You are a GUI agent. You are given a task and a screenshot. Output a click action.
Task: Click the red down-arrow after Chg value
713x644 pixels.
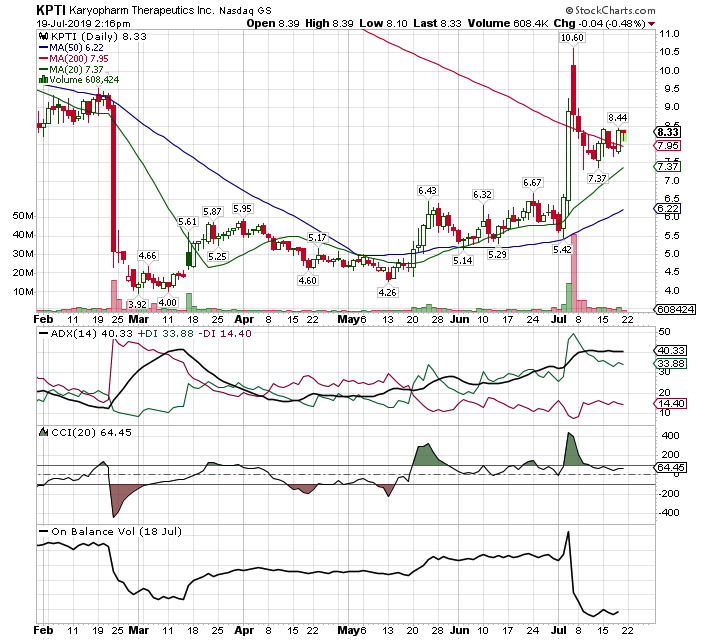pos(652,24)
